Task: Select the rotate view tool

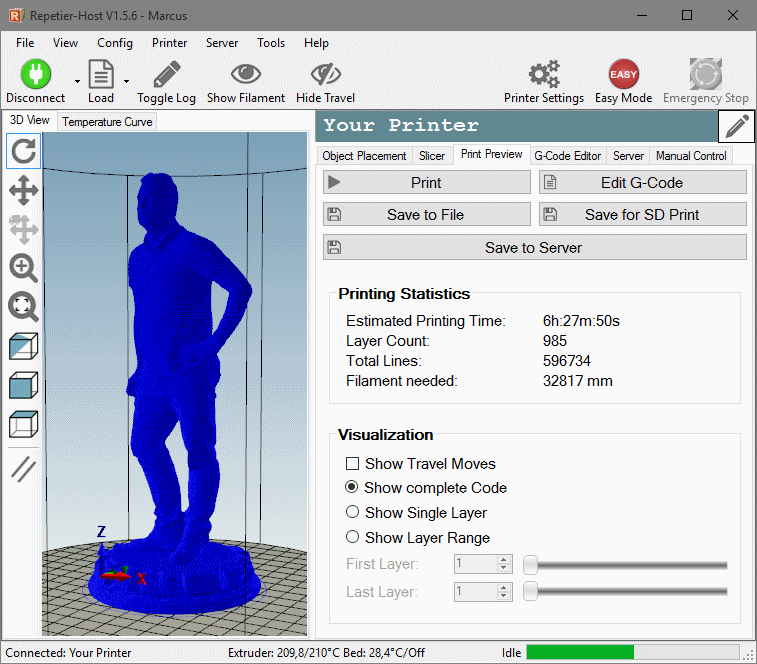Action: tap(24, 151)
